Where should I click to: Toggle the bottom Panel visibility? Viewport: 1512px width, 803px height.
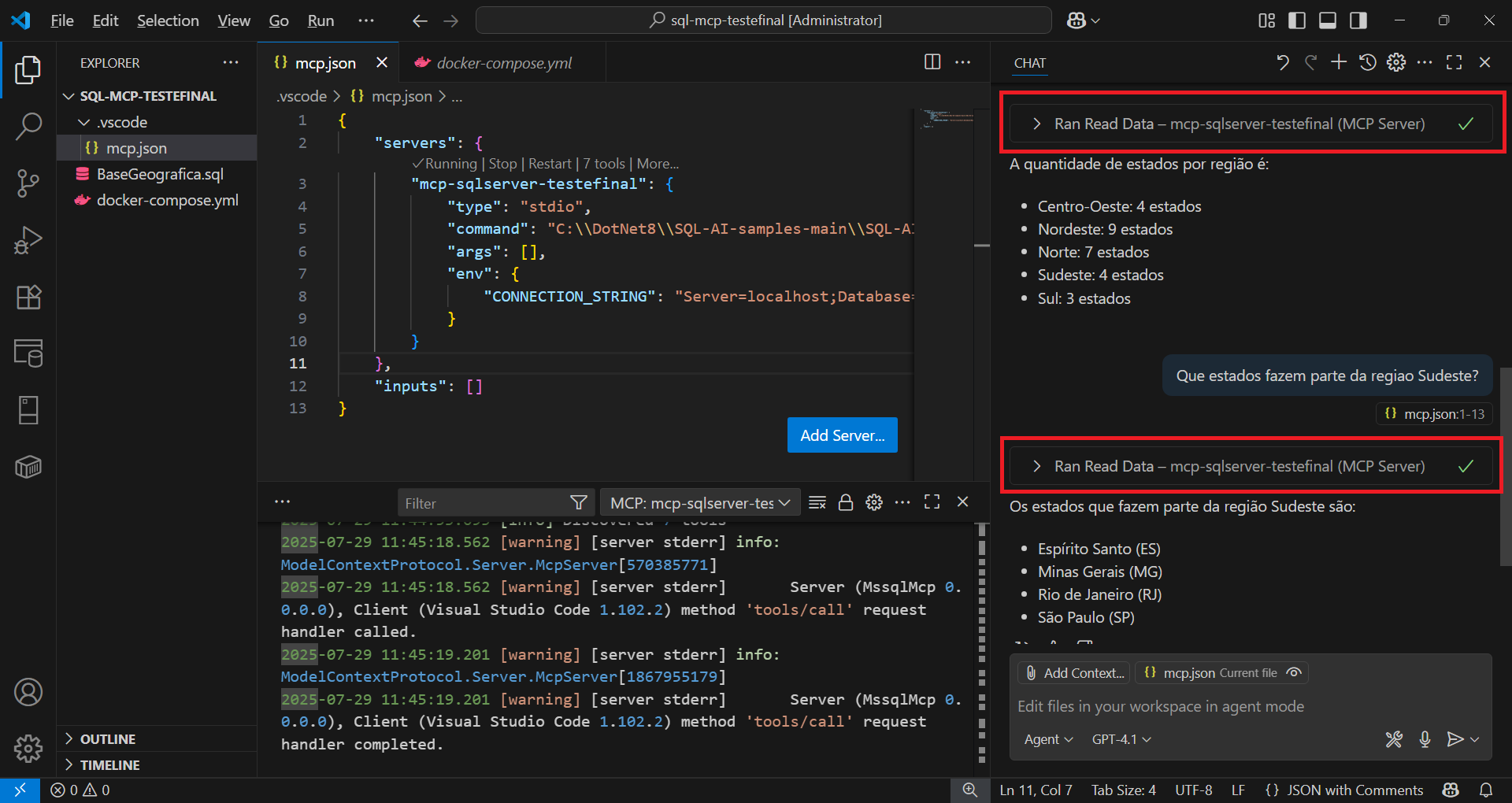pos(1328,20)
